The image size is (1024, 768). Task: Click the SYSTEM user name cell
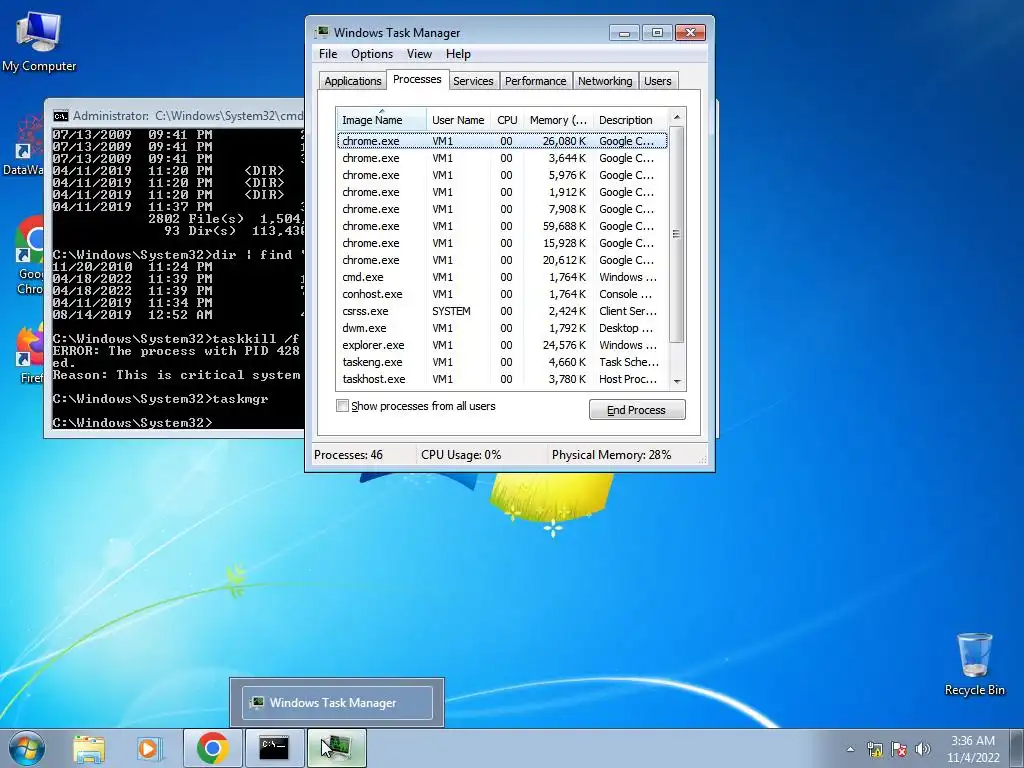(x=451, y=311)
